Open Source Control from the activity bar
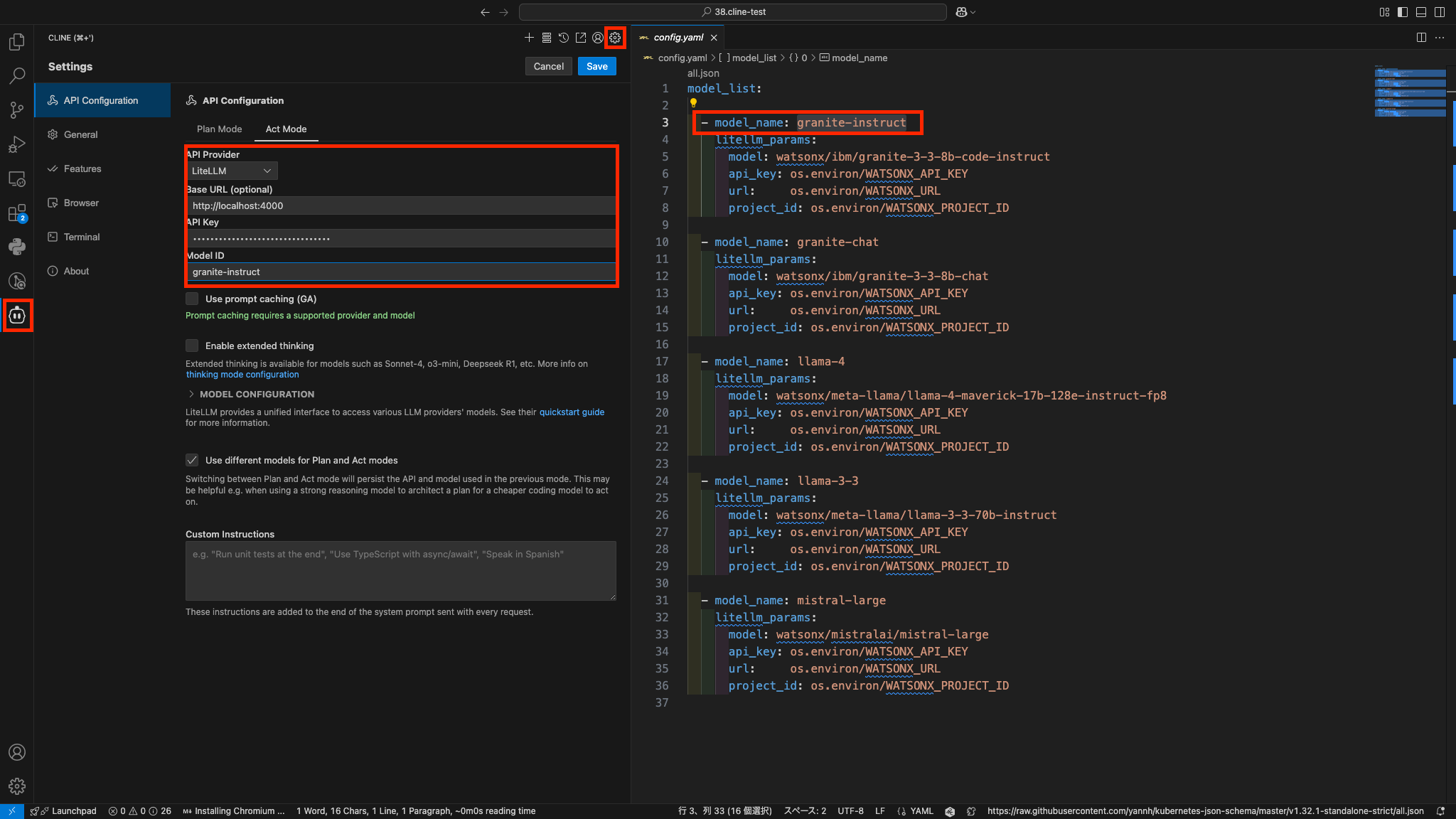The height and width of the screenshot is (819, 1456). pos(17,110)
